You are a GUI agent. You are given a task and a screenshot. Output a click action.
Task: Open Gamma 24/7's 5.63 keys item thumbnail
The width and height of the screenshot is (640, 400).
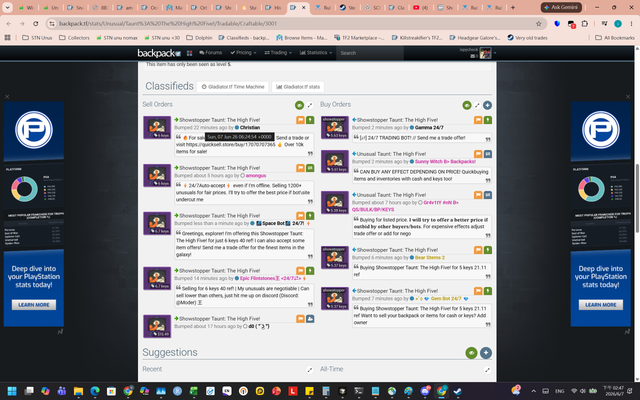click(x=335, y=127)
